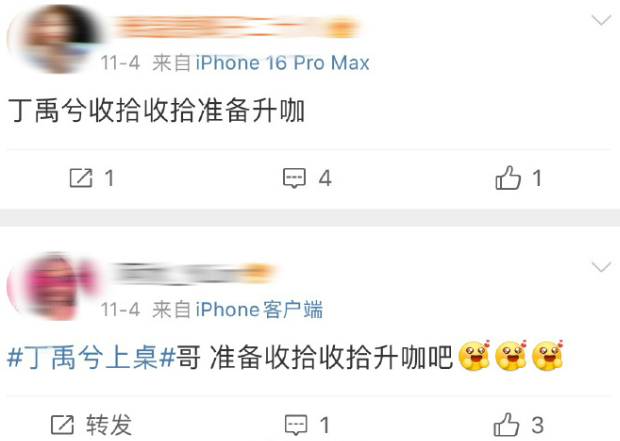Open the second poster's gray blurred username
Image resolution: width=620 pixels, height=441 pixels.
(x=195, y=274)
